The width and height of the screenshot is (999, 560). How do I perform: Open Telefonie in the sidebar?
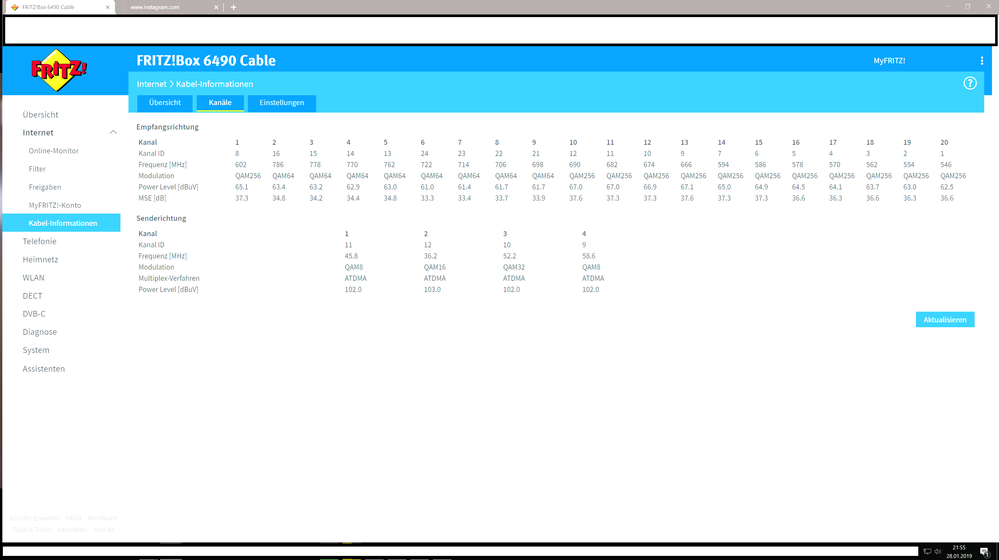[x=40, y=241]
